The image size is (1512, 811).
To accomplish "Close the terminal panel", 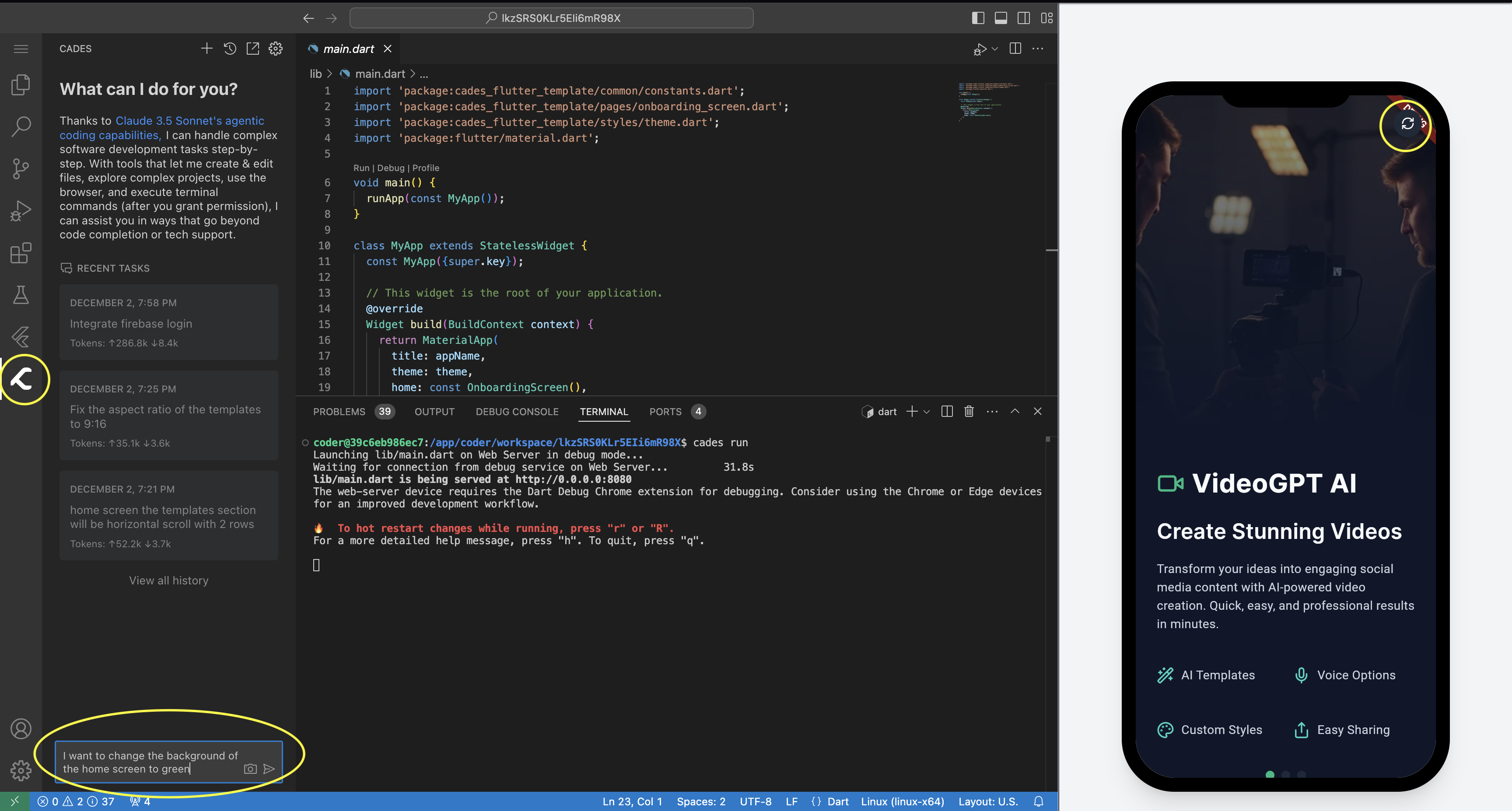I will pyautogui.click(x=1038, y=411).
